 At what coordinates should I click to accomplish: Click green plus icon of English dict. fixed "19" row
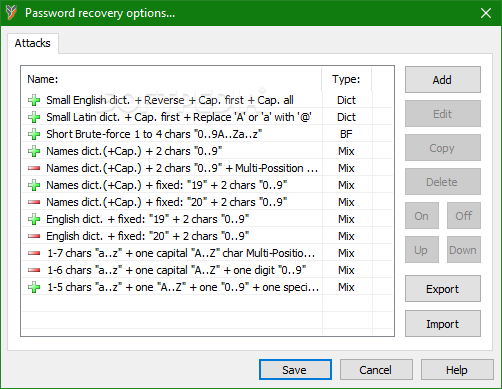click(34, 219)
